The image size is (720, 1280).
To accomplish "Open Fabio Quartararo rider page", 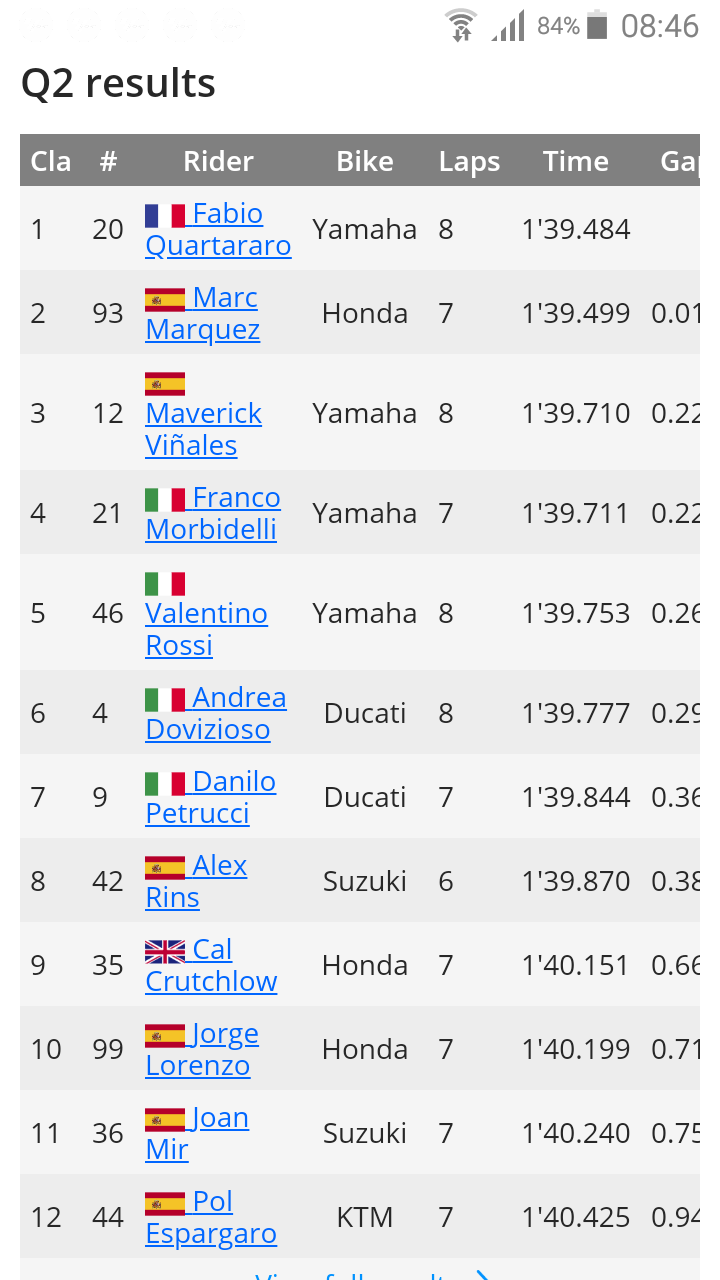I will coord(218,229).
